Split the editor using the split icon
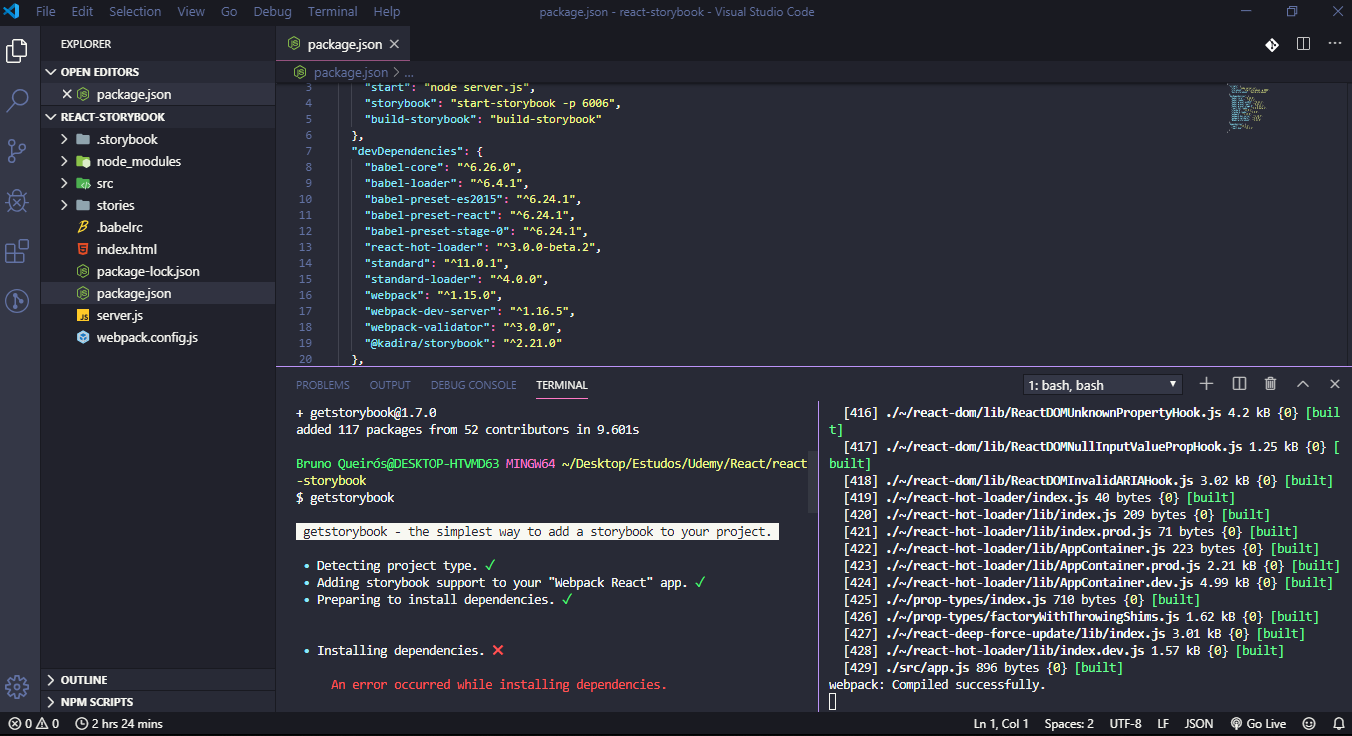 click(1302, 44)
